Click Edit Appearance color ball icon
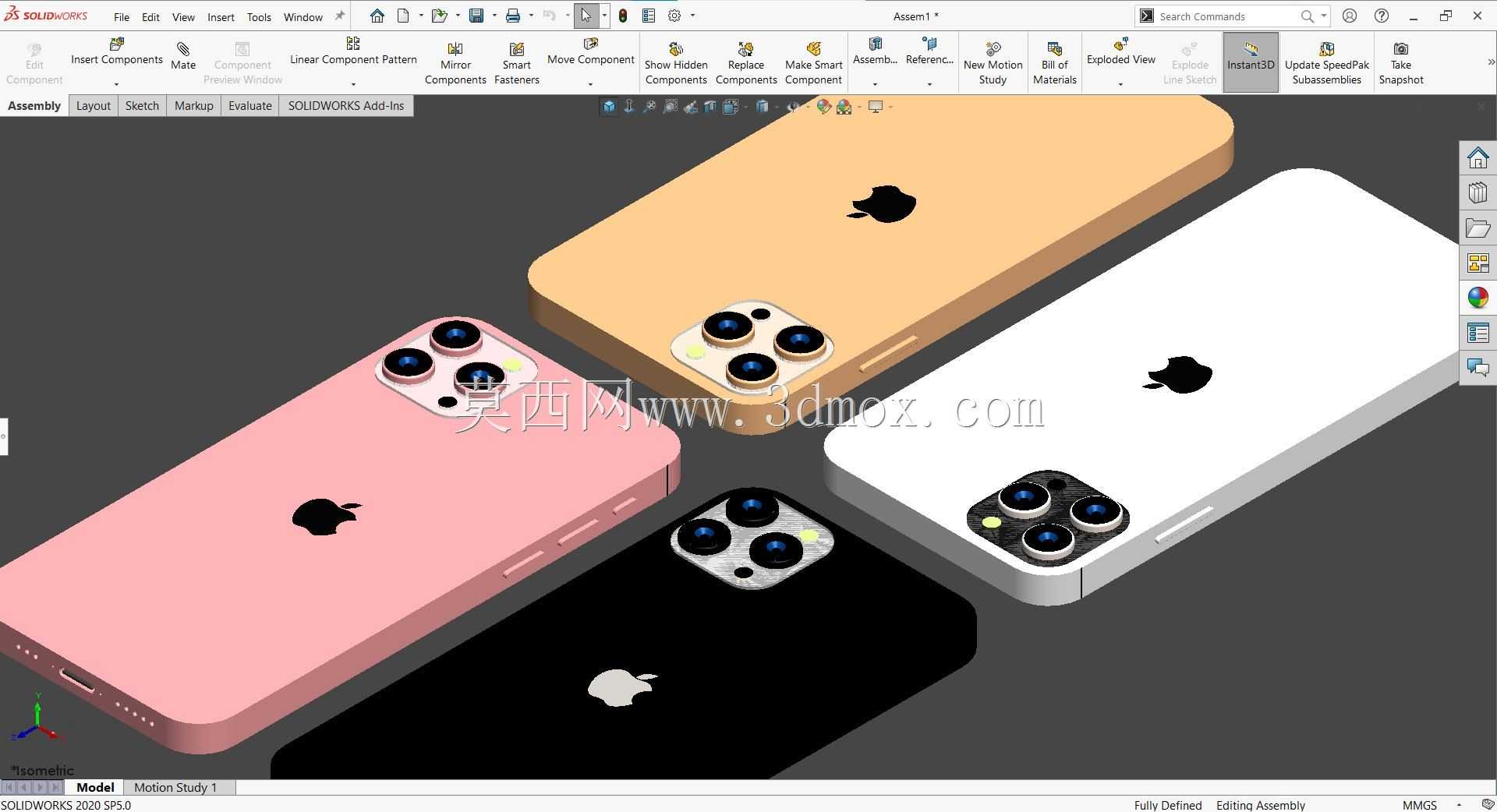Viewport: 1497px width, 812px height. [823, 107]
